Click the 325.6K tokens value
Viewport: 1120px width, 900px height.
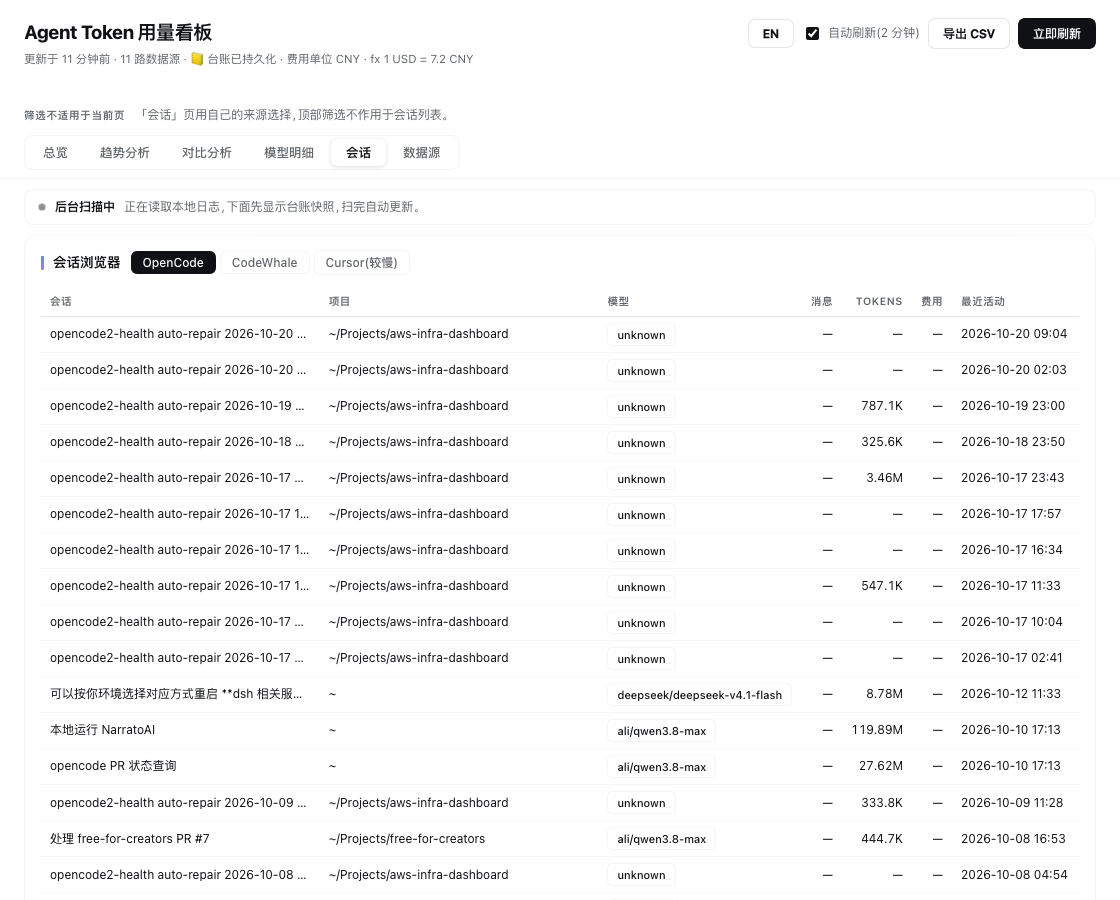point(882,441)
